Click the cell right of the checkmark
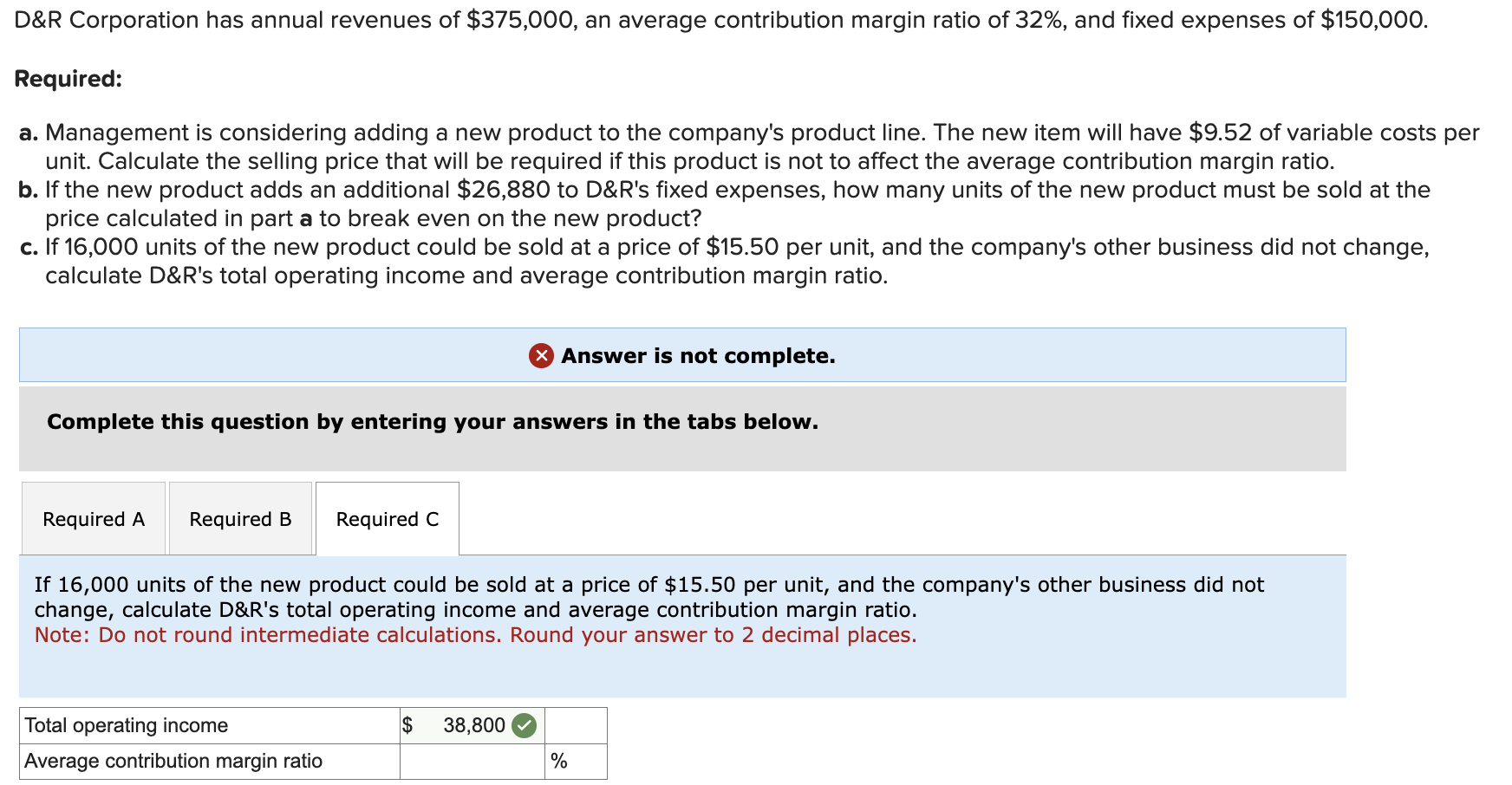The image size is (1512, 785). coord(575,725)
